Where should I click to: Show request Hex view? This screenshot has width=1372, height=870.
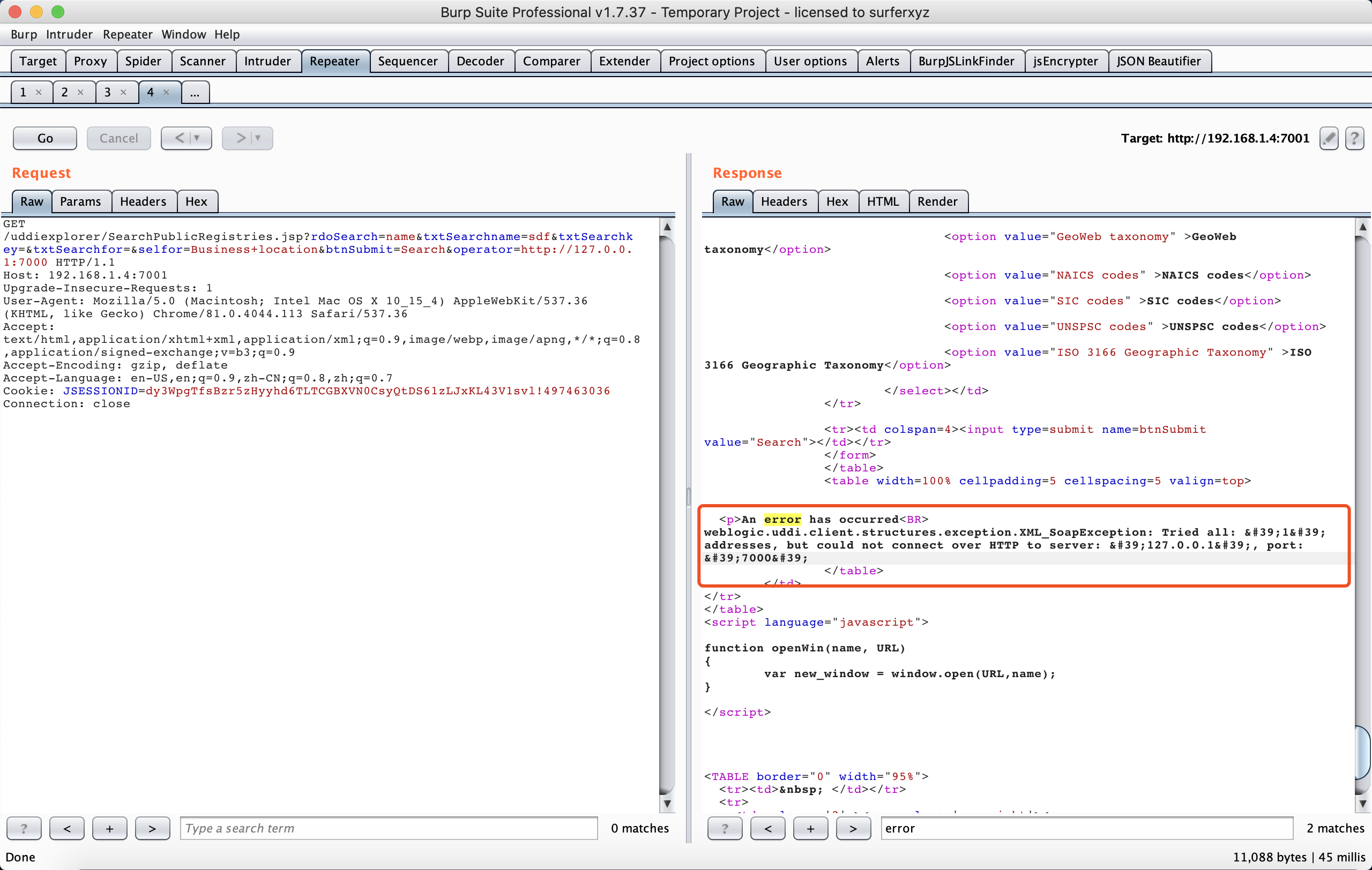[x=197, y=201]
